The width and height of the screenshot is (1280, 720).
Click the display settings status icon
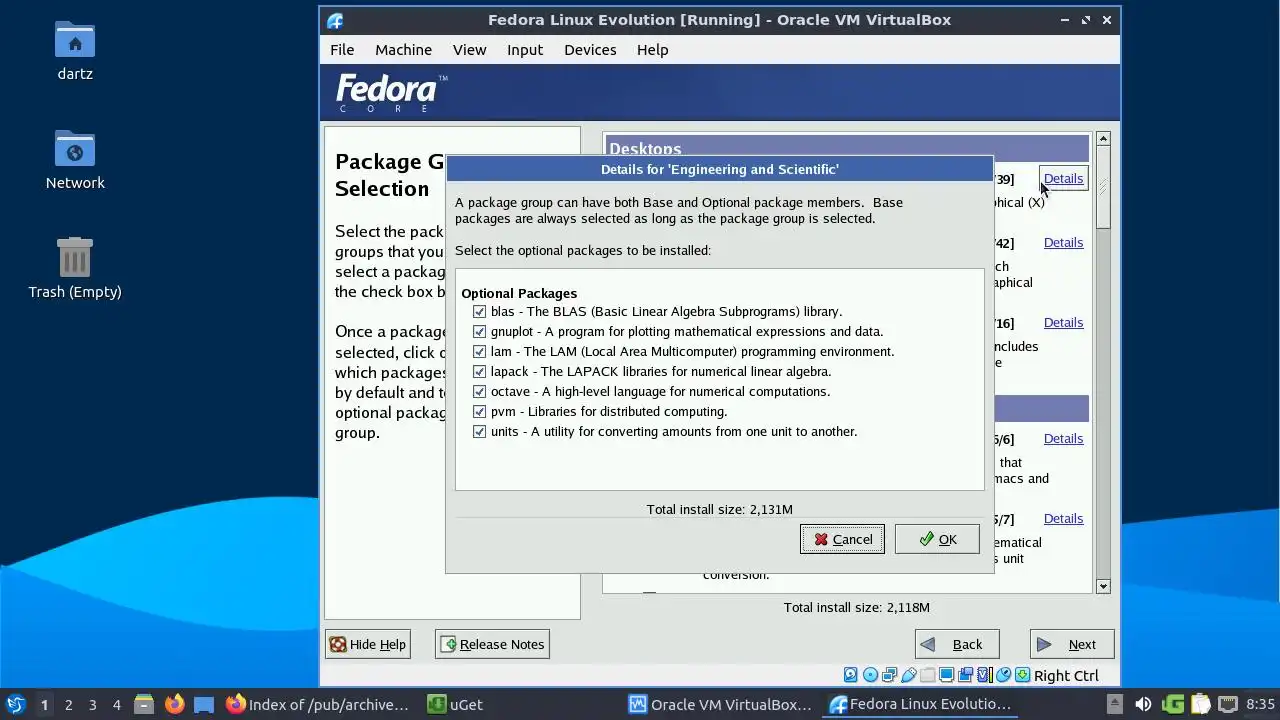947,675
